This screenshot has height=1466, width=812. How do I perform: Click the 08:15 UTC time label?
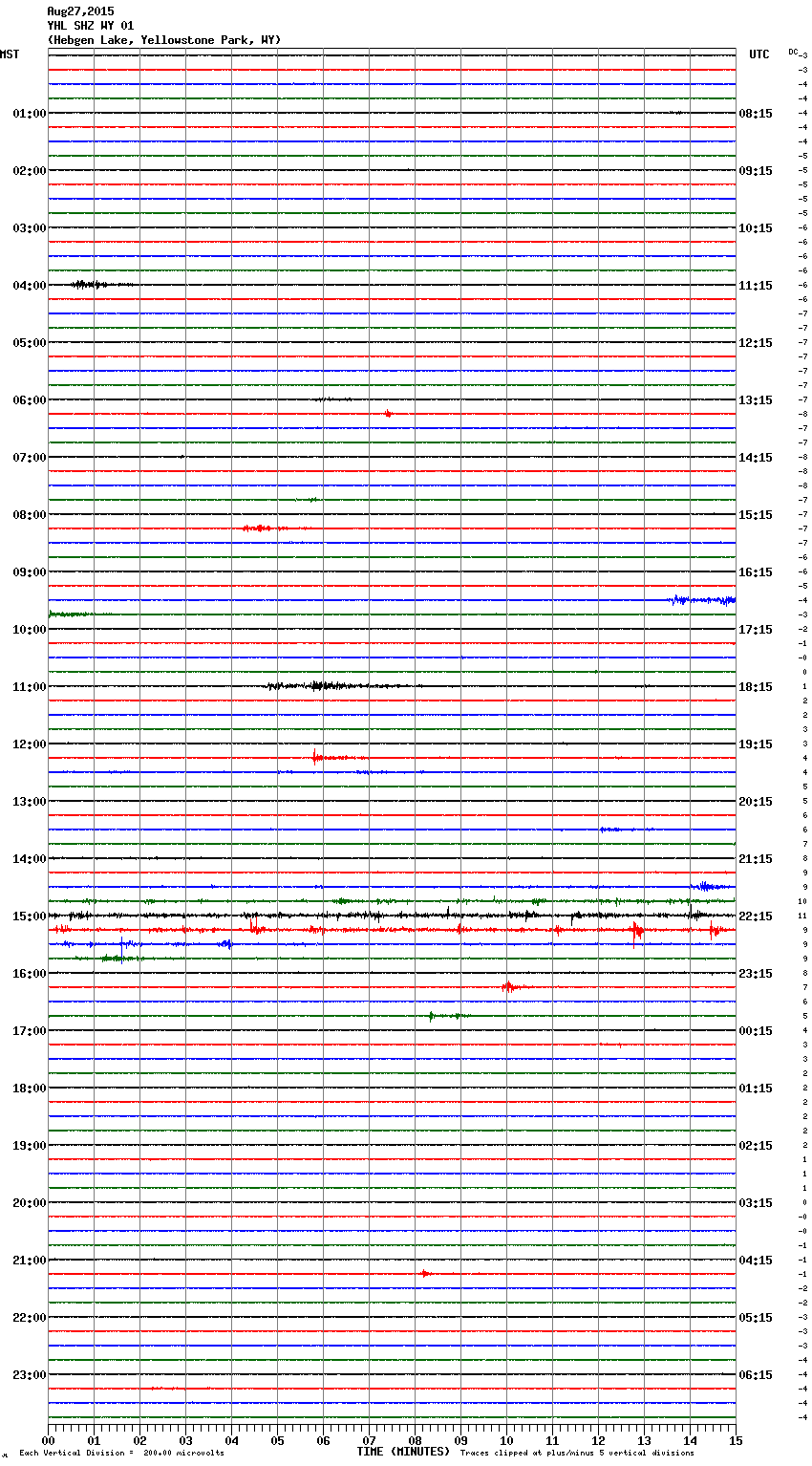[756, 114]
